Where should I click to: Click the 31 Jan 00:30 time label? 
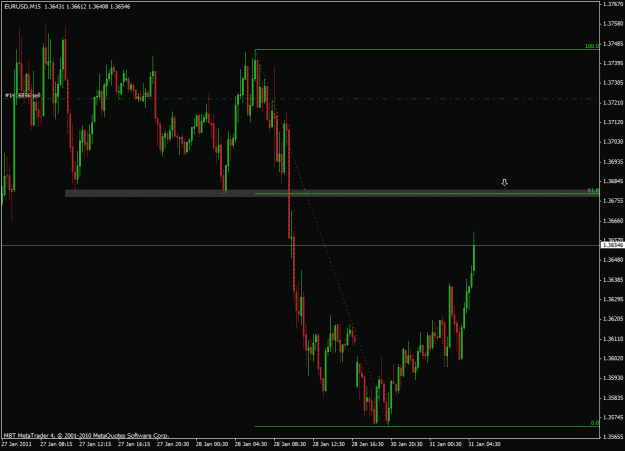[x=446, y=444]
